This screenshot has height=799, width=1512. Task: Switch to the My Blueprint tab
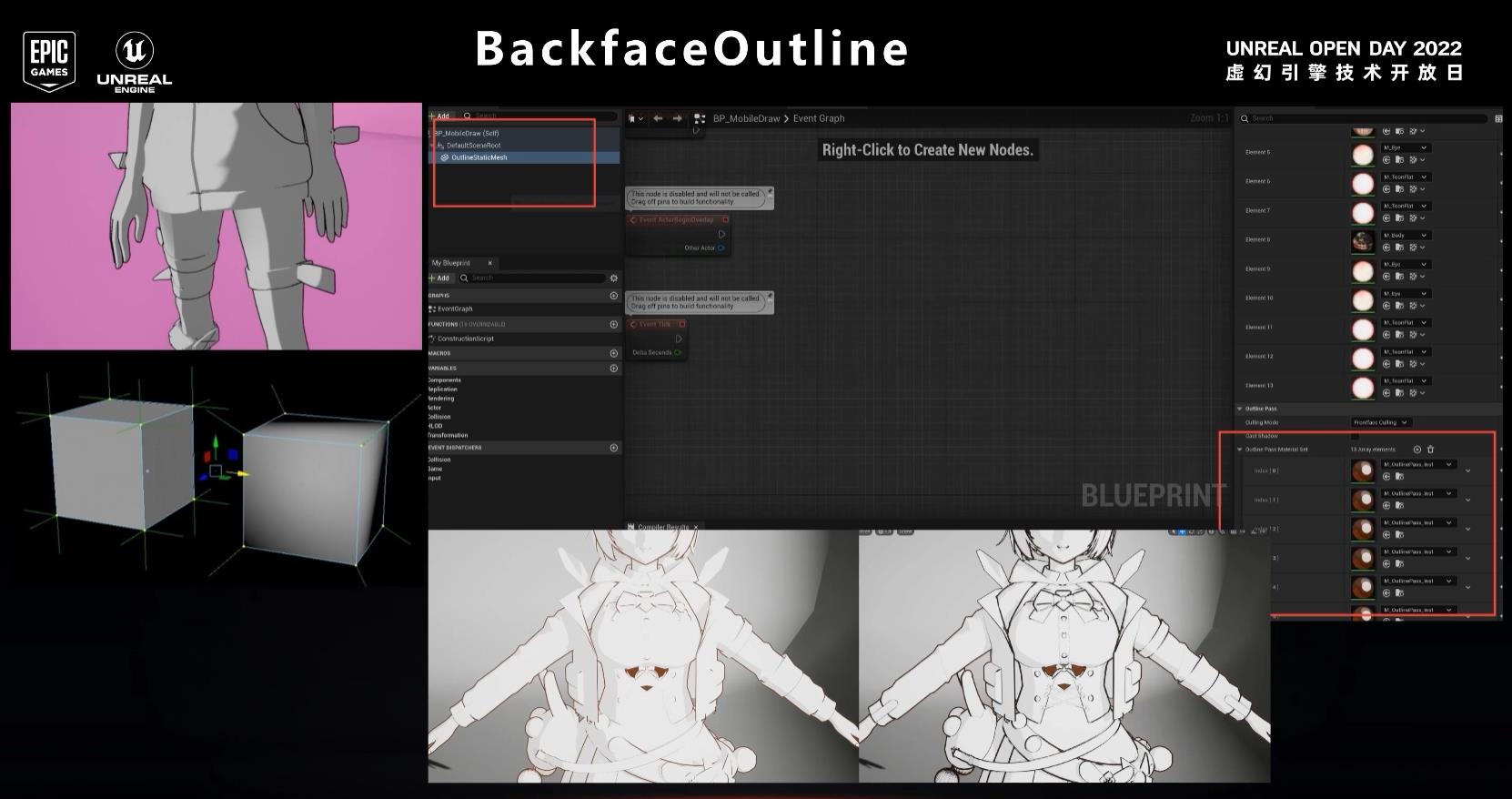tap(451, 263)
